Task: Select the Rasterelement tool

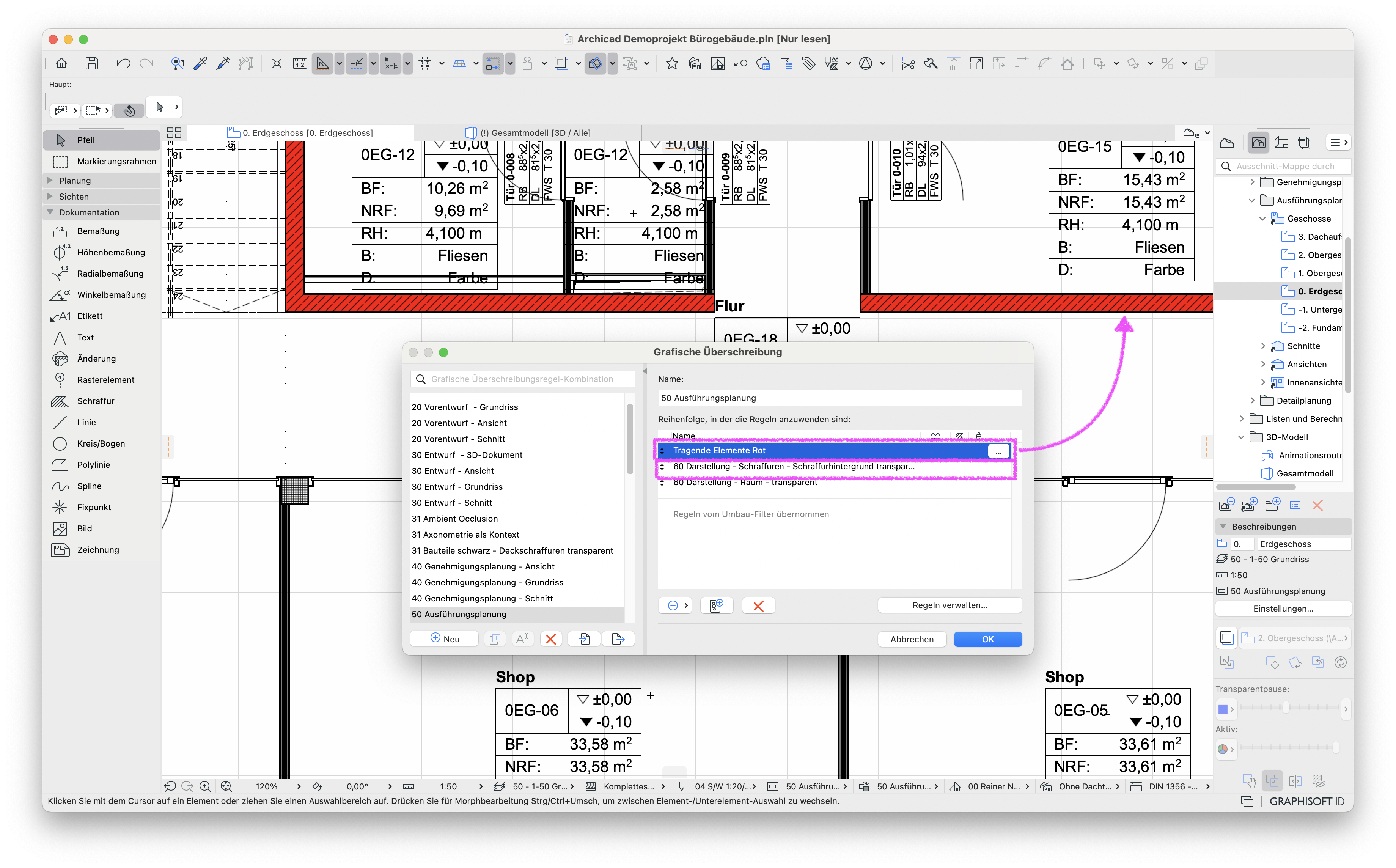Action: tap(102, 379)
